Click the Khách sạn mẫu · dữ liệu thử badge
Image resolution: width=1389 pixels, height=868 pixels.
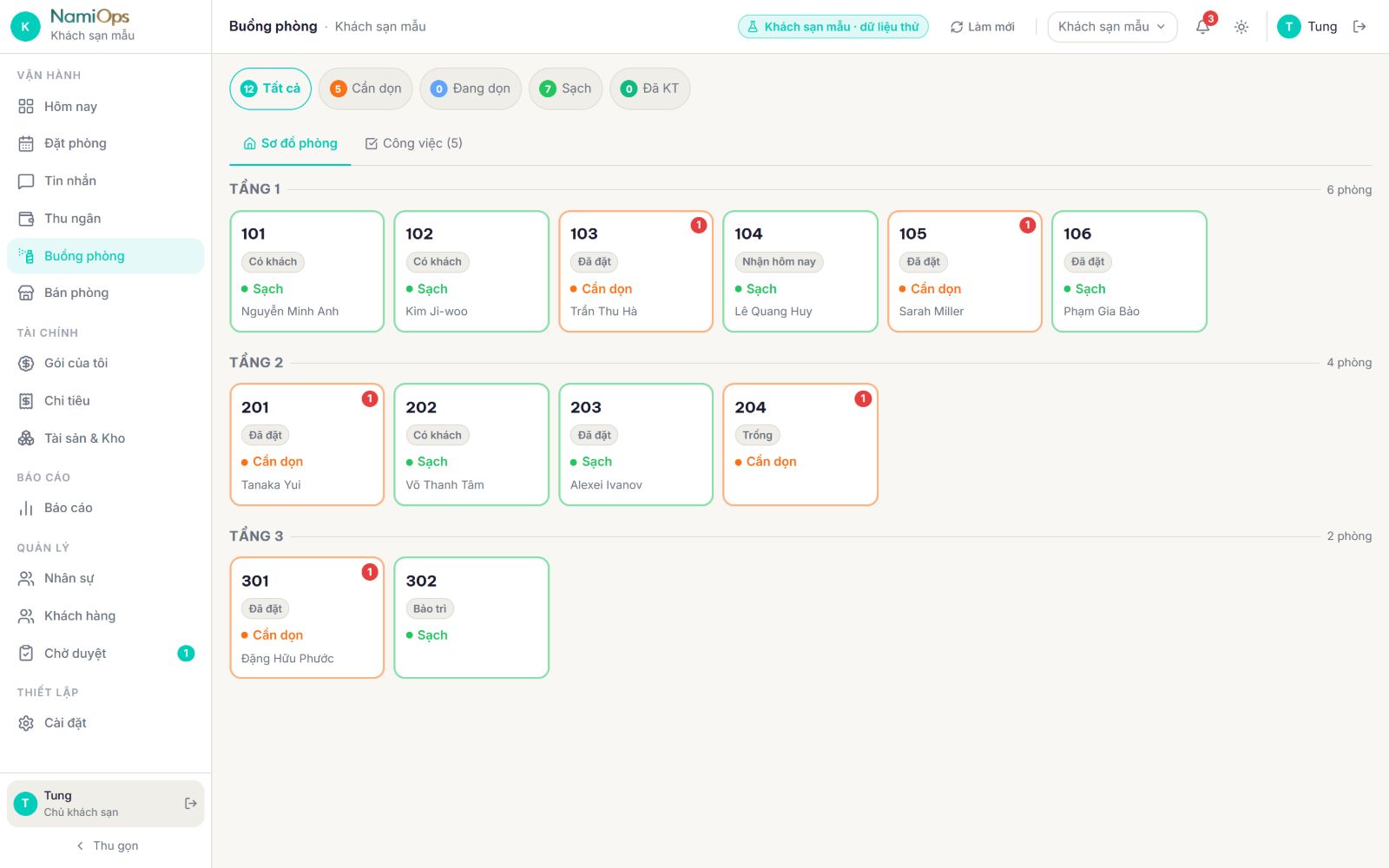[x=833, y=27]
